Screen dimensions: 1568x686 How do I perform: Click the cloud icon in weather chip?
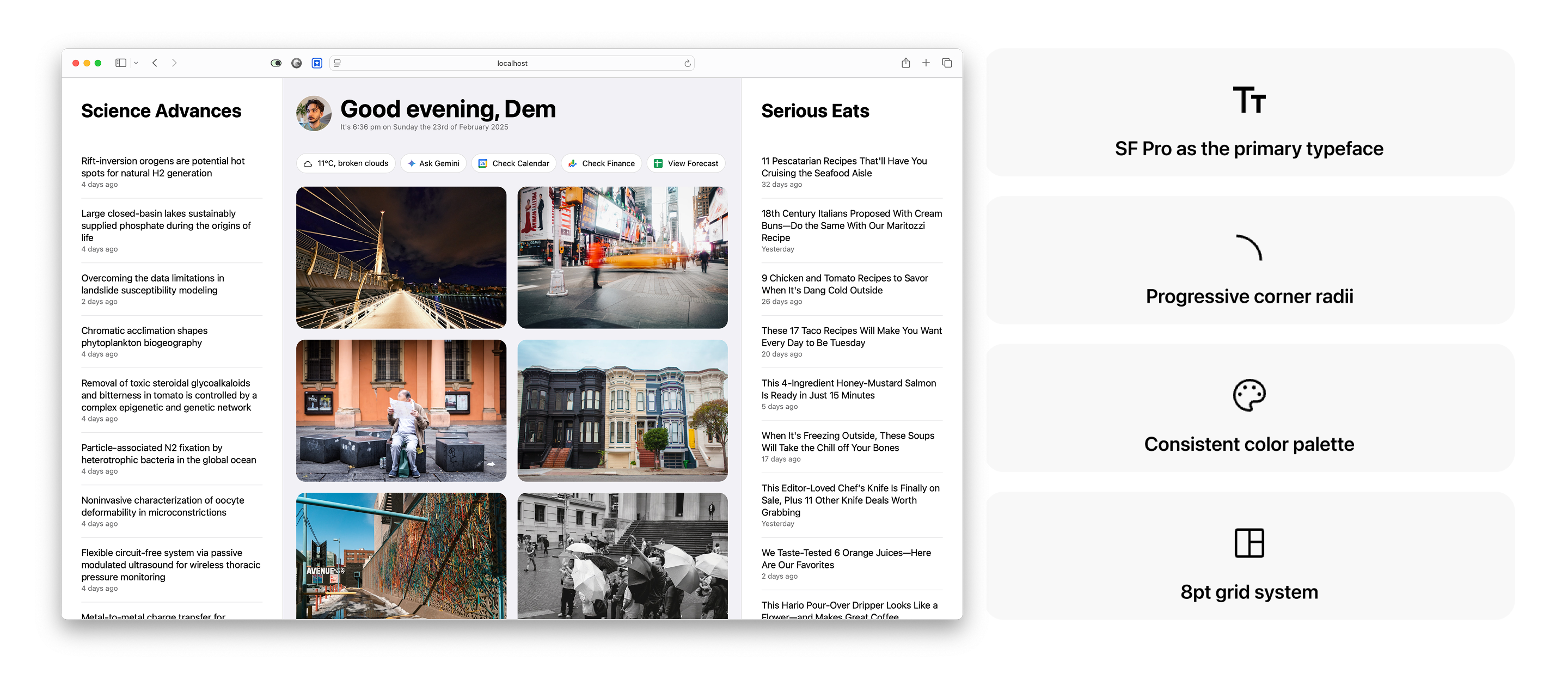[x=308, y=164]
